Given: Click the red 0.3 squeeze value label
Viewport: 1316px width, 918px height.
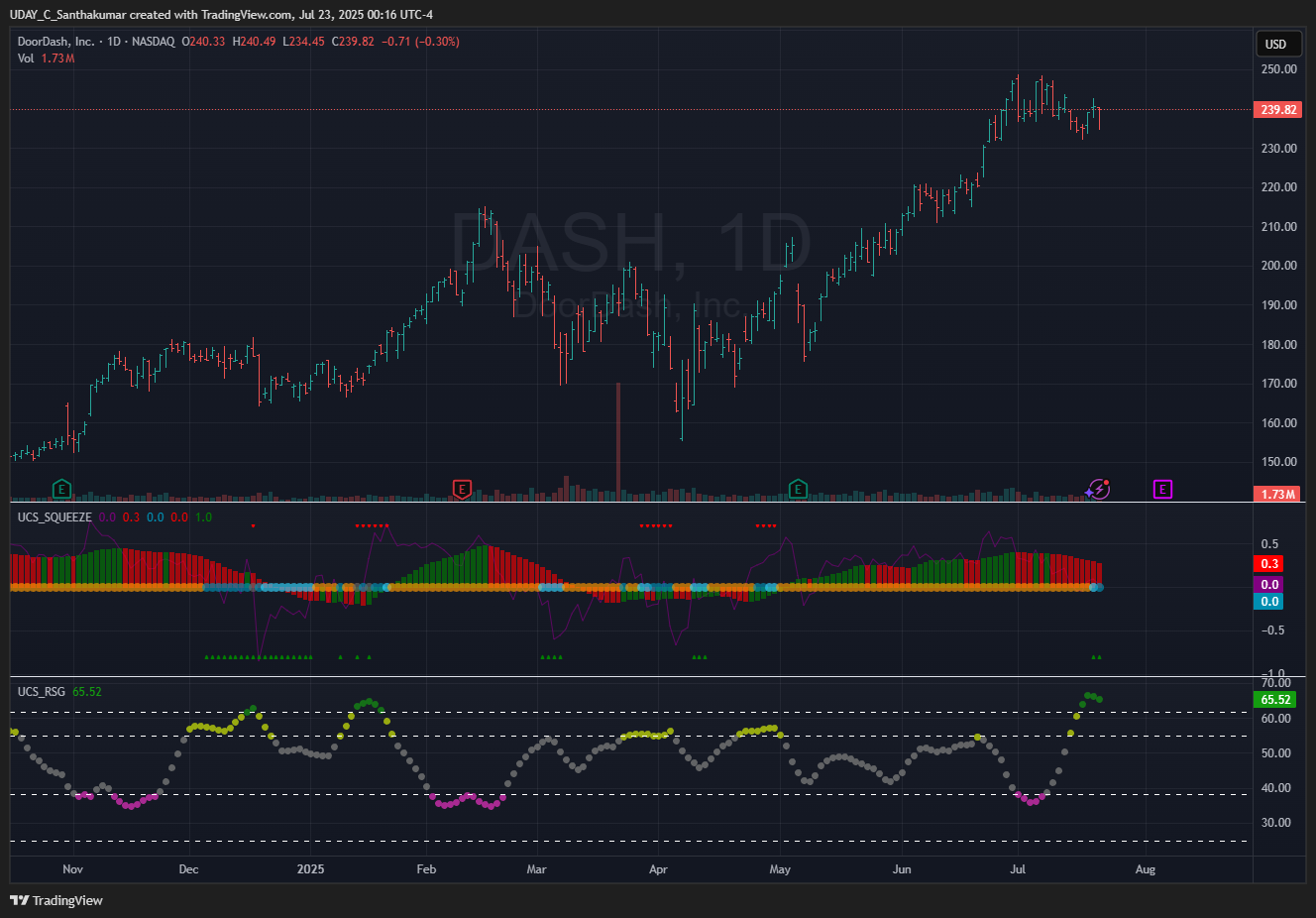Looking at the screenshot, I should 1269,563.
